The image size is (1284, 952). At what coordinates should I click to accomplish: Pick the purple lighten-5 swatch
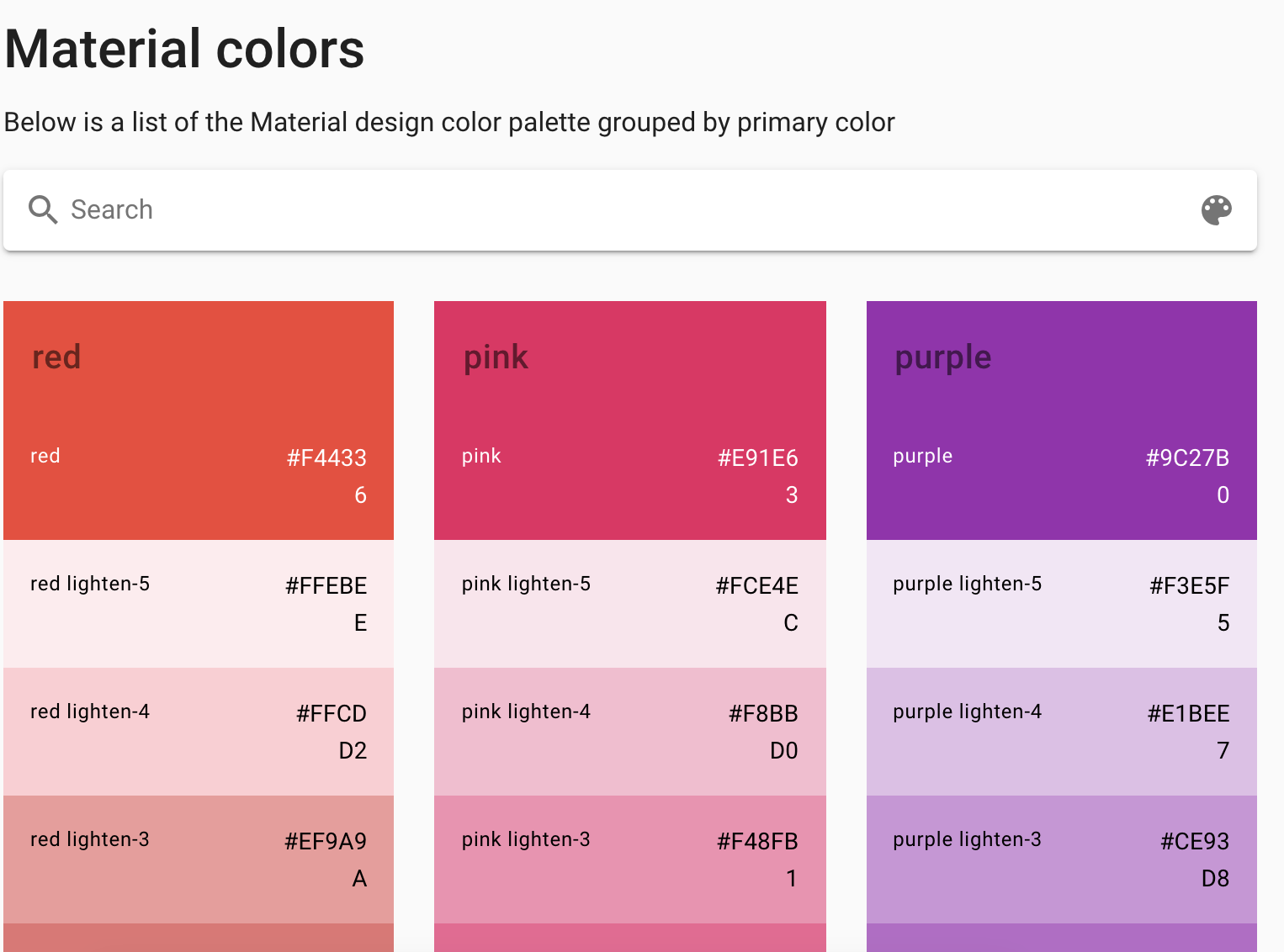click(1062, 604)
